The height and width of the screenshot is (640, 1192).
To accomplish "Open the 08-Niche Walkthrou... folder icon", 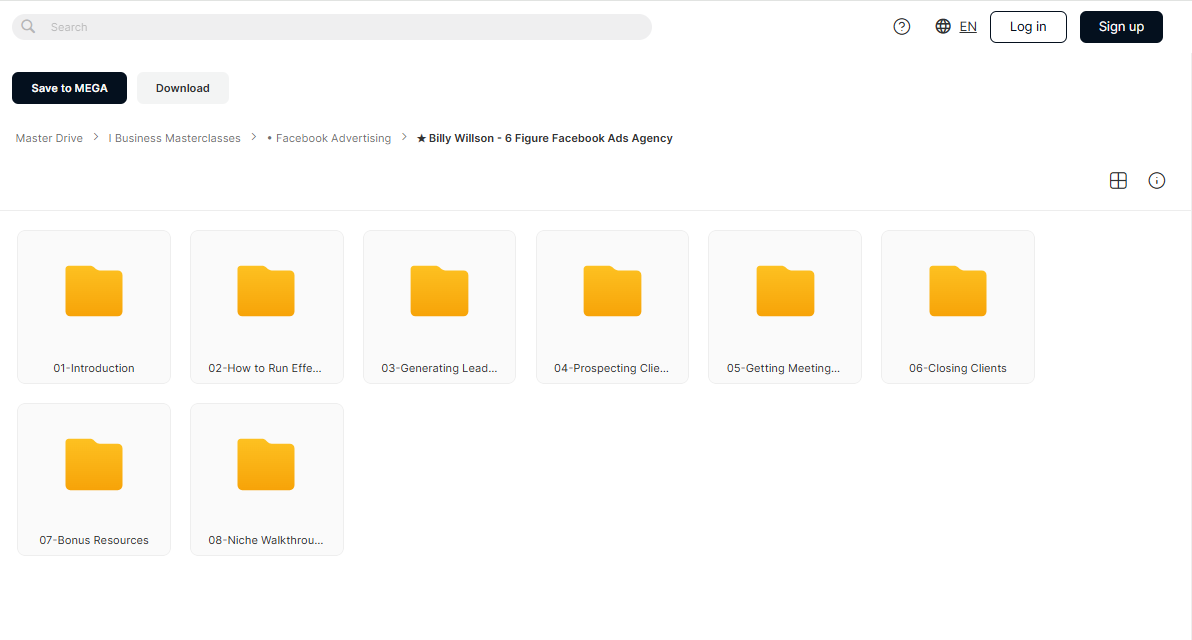I will [x=266, y=464].
